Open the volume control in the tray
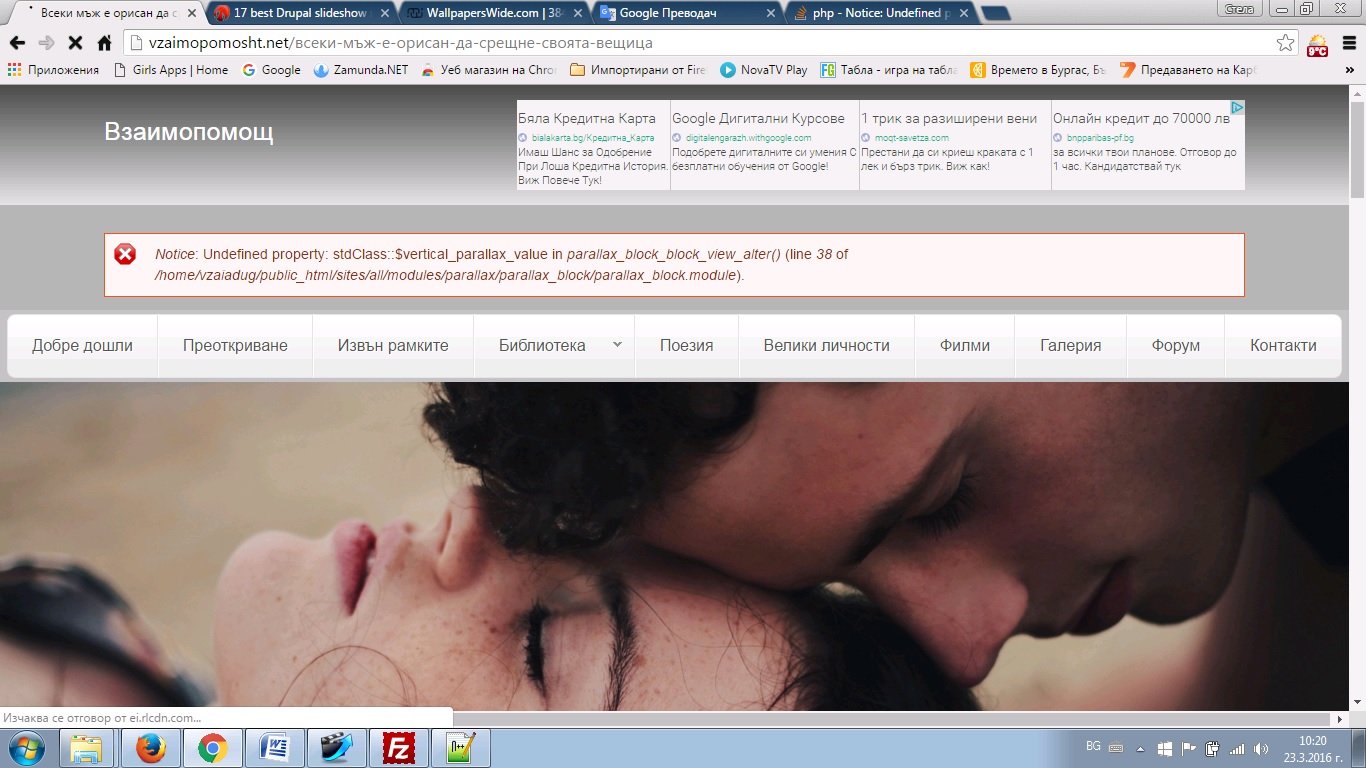 pyautogui.click(x=1261, y=748)
